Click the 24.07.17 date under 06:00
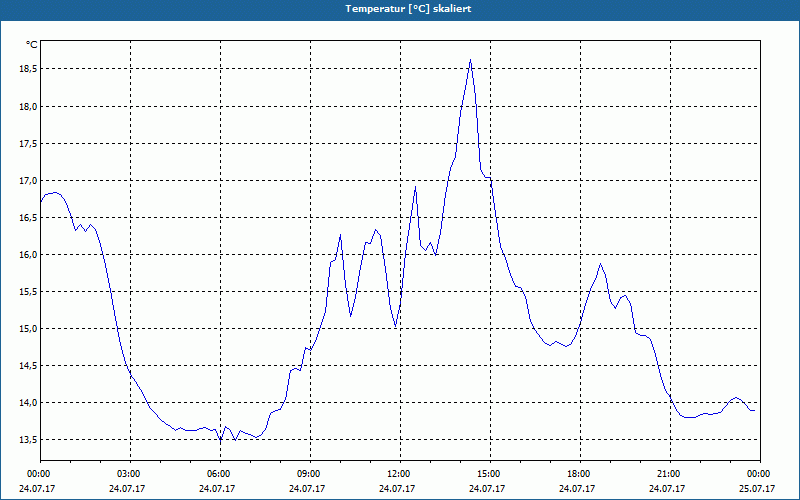 217,489
